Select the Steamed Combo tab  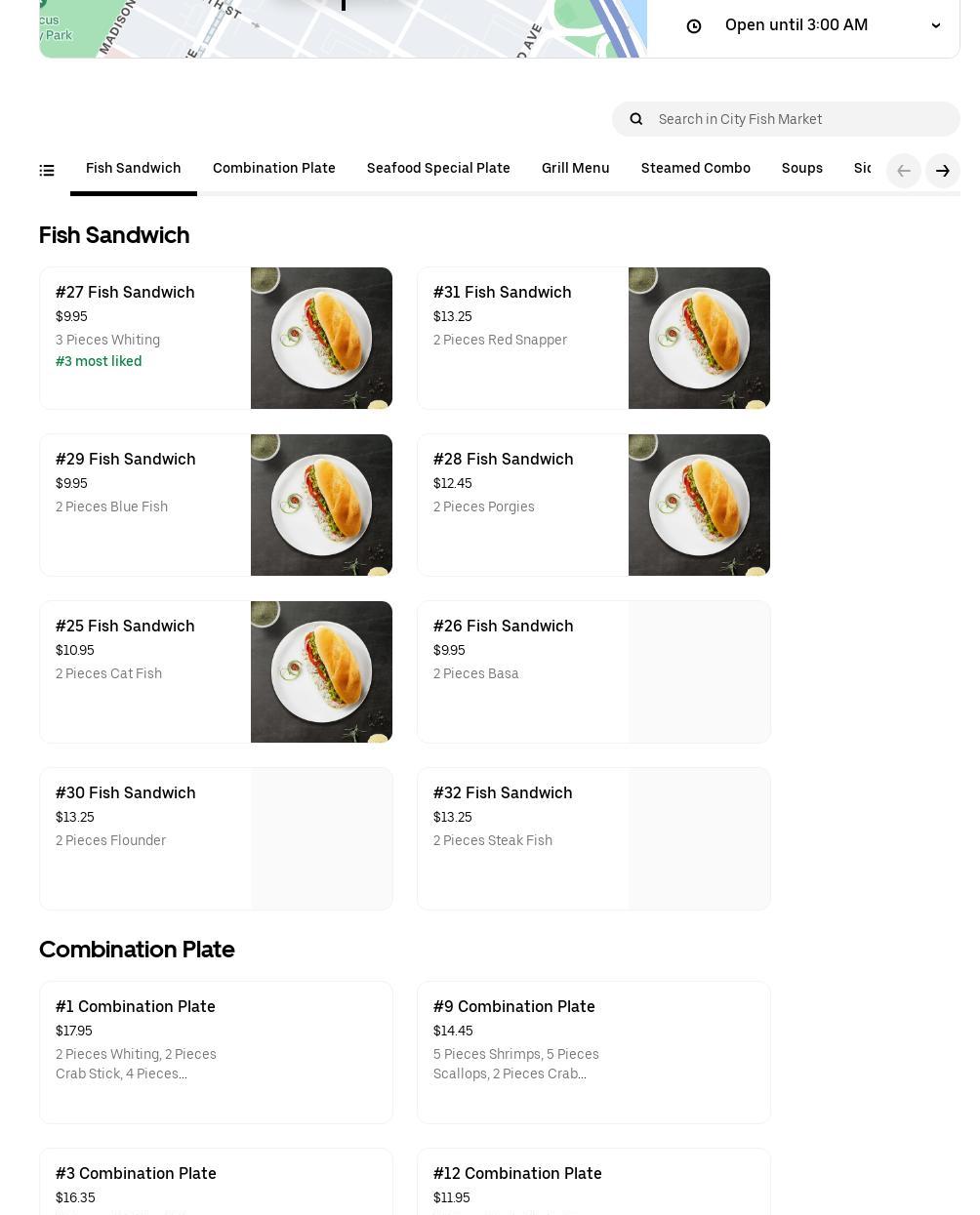[x=696, y=169]
